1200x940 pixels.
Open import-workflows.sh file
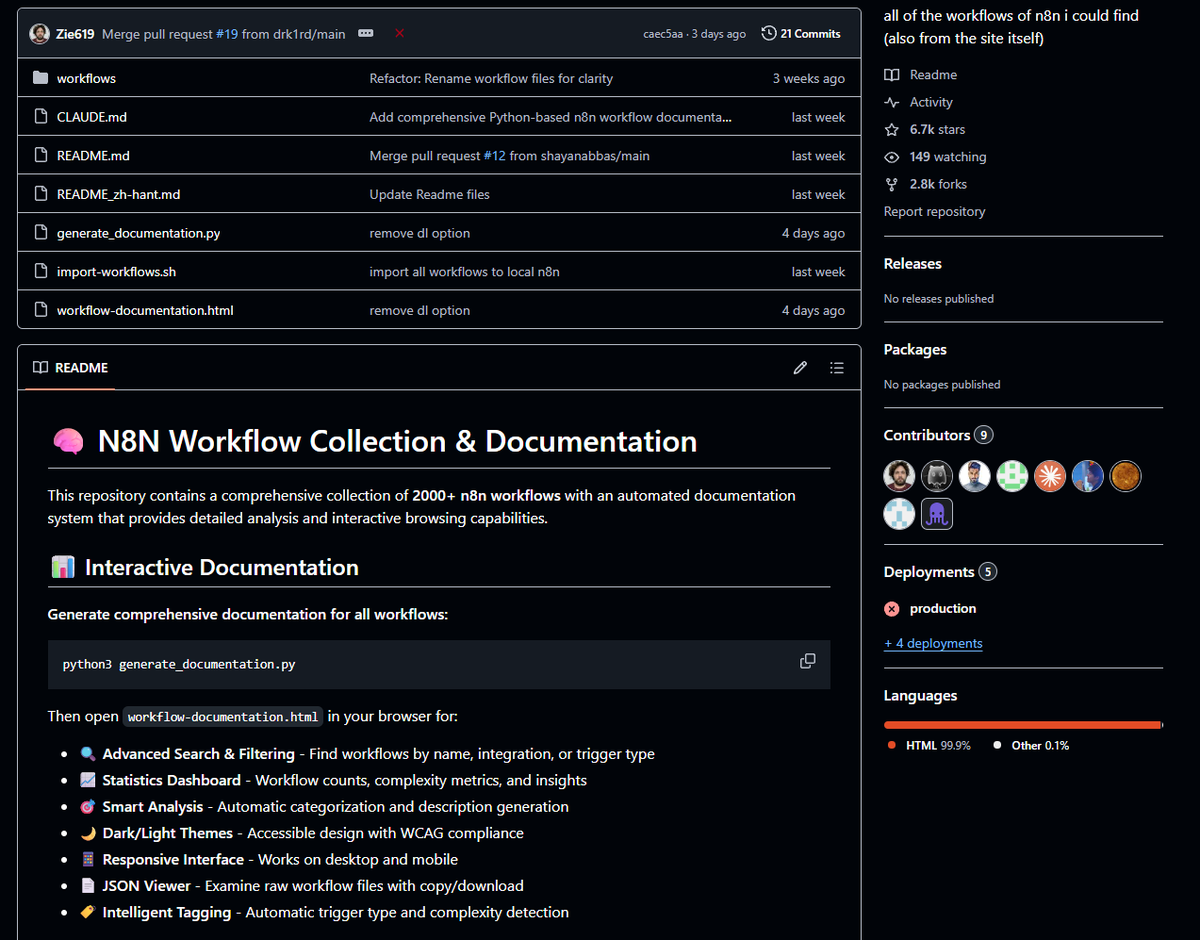pos(116,272)
